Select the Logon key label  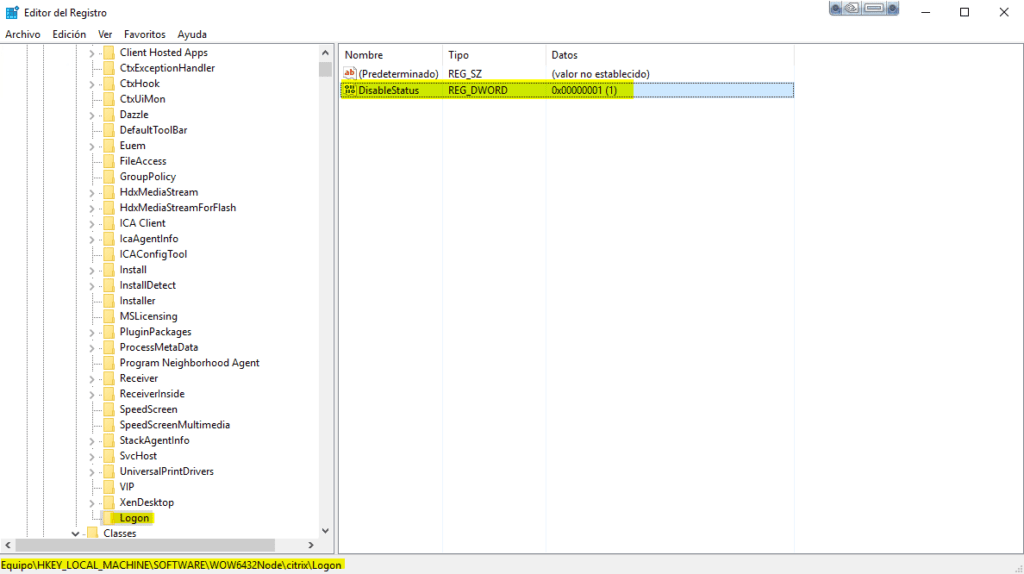point(135,518)
